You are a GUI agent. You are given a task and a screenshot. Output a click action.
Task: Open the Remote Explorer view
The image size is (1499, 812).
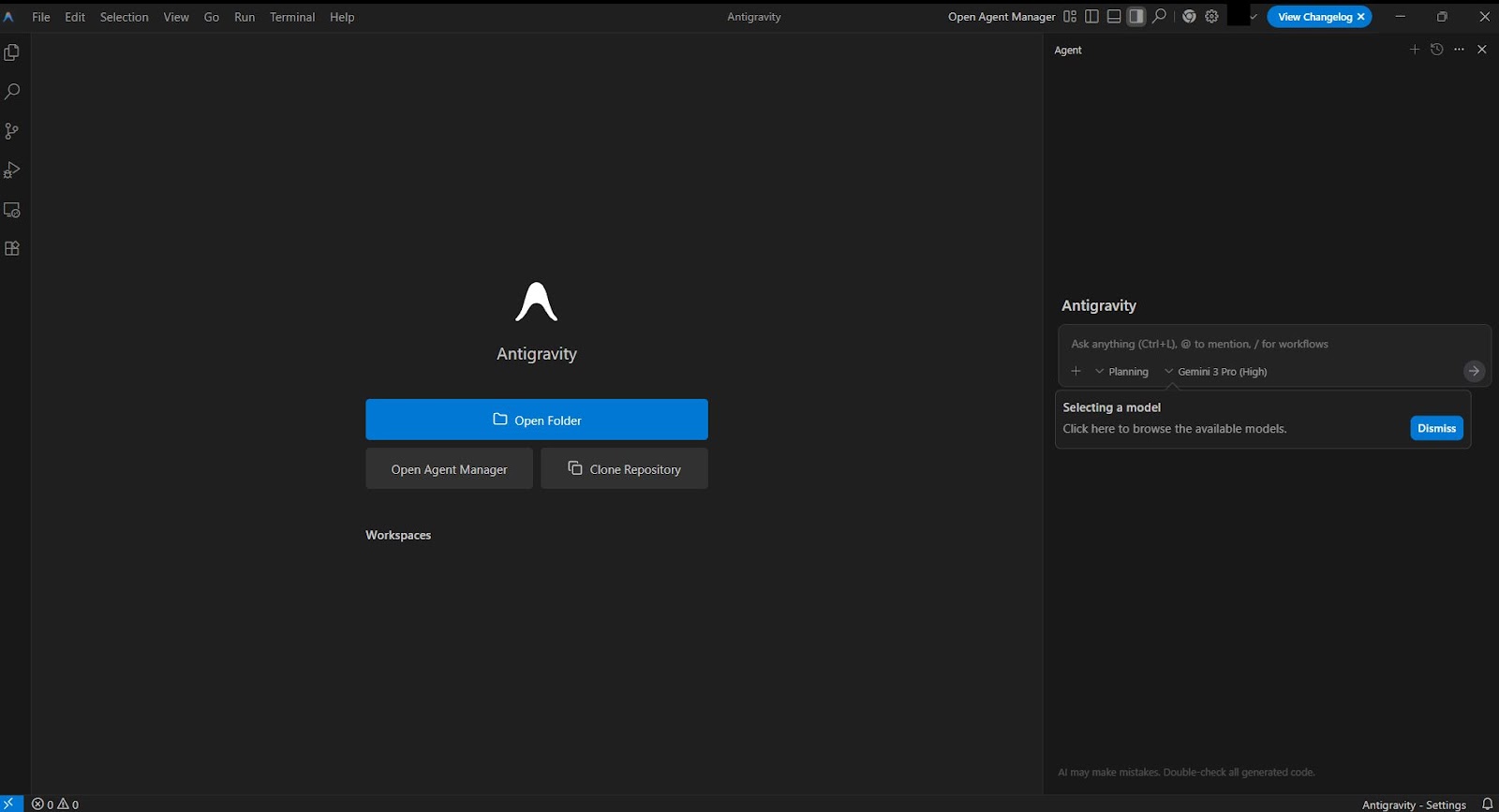(x=12, y=210)
